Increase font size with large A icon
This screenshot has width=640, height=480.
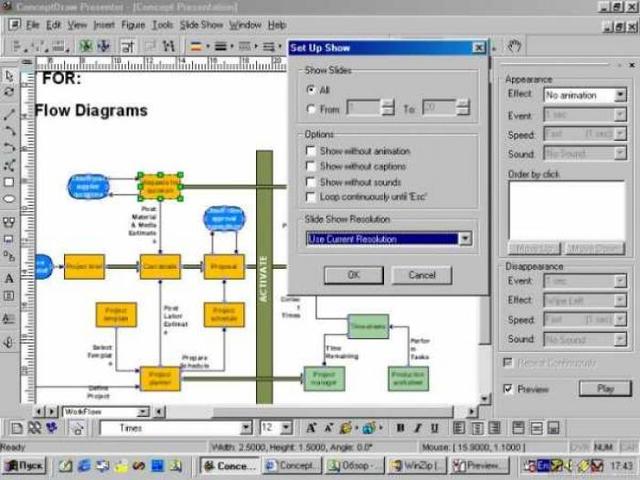click(x=311, y=428)
